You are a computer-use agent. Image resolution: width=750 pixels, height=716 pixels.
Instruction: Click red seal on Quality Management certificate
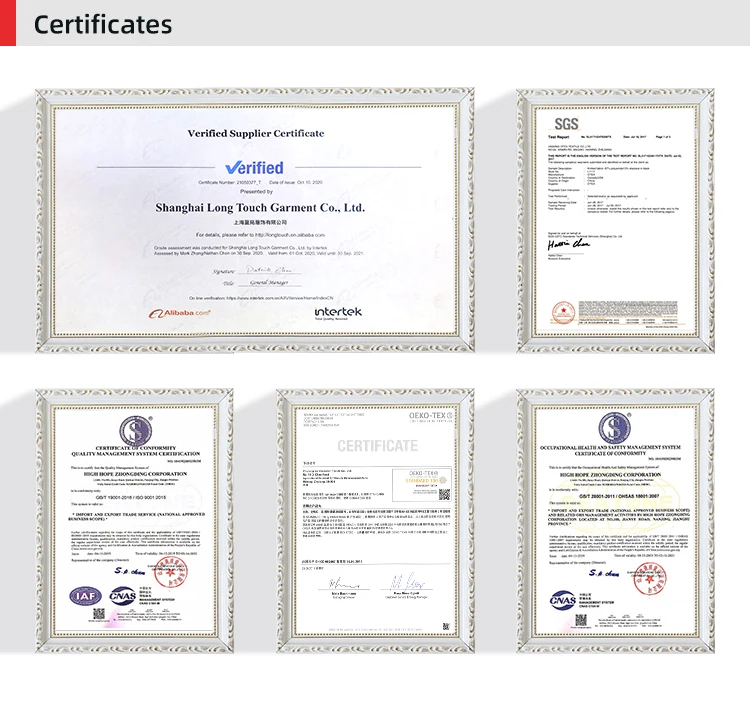(170, 573)
